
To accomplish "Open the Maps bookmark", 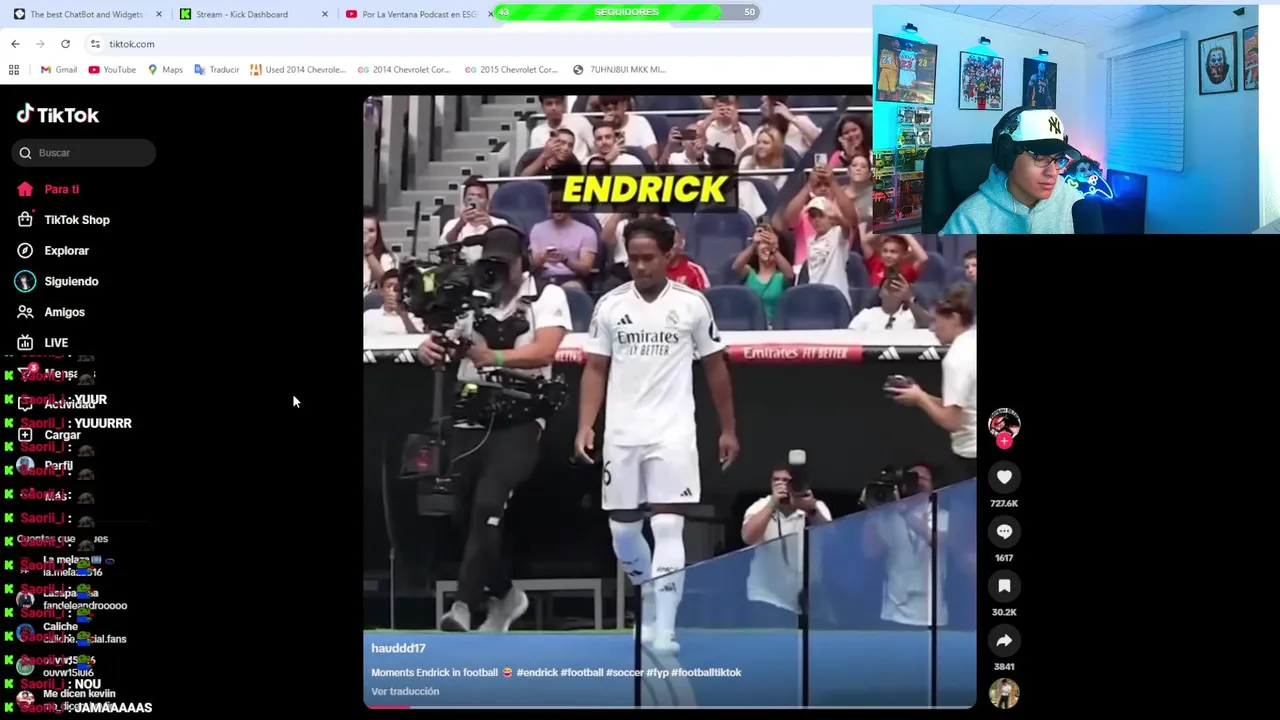I will click(165, 70).
